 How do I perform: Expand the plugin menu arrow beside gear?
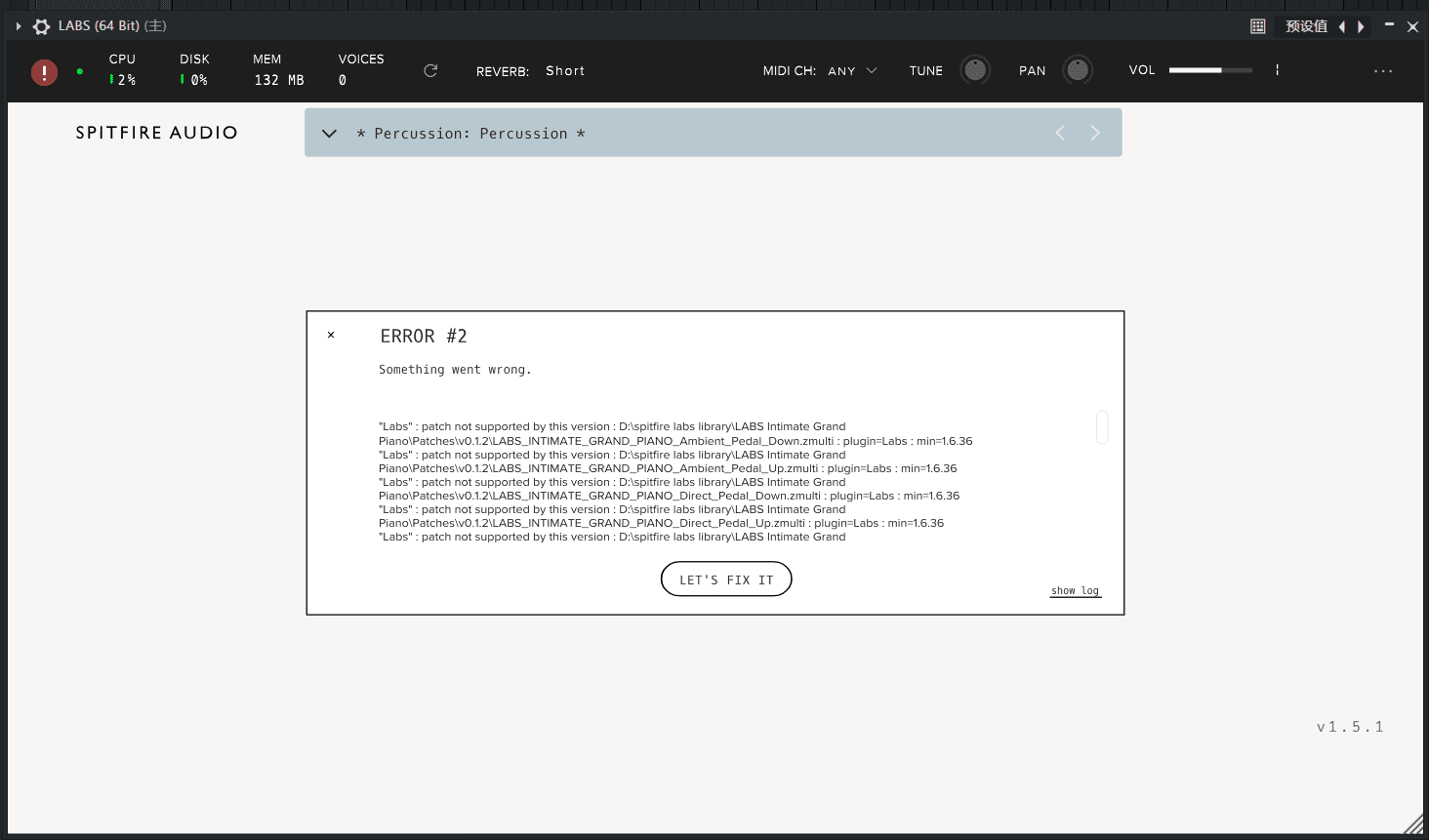18,26
